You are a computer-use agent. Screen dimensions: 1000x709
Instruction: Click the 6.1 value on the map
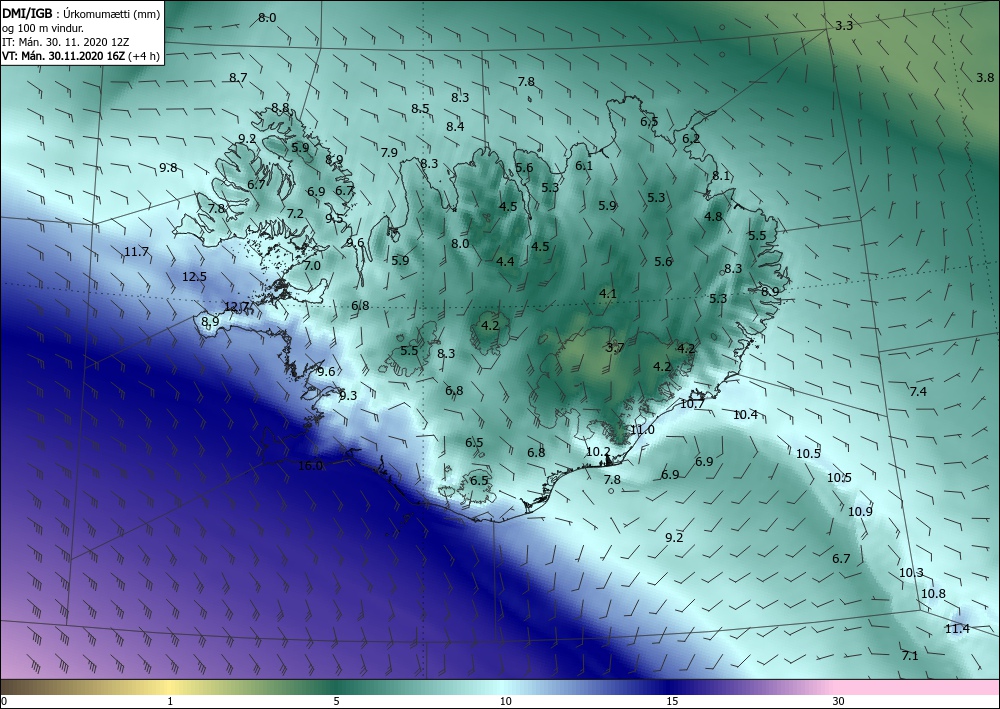point(584,166)
